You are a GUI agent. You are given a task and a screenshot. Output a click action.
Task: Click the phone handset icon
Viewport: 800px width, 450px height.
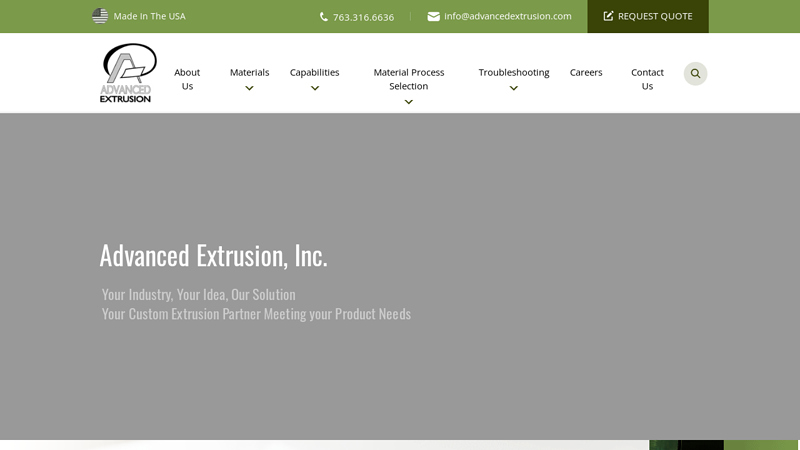click(323, 17)
